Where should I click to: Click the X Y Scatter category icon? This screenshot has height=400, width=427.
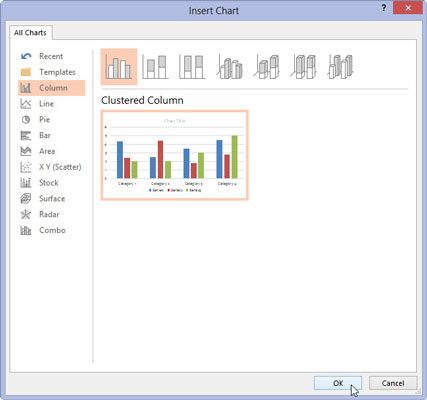click(26, 167)
